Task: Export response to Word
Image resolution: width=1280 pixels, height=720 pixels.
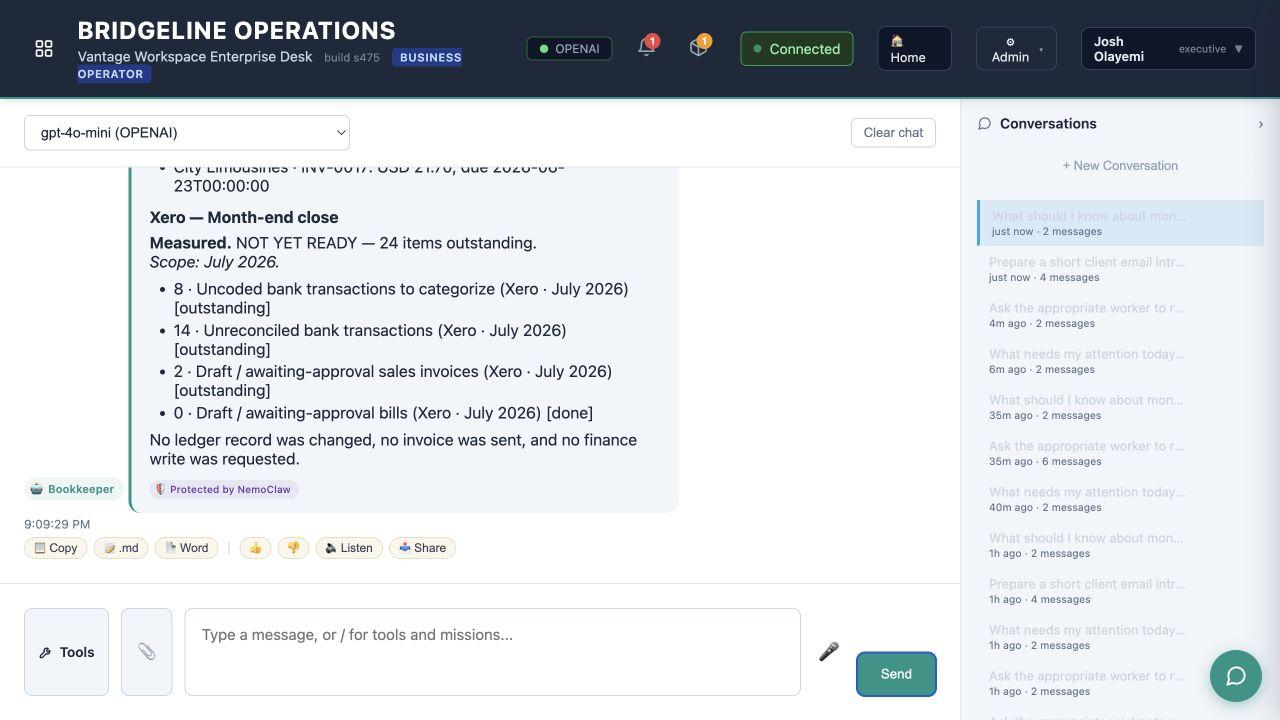Action: [187, 548]
